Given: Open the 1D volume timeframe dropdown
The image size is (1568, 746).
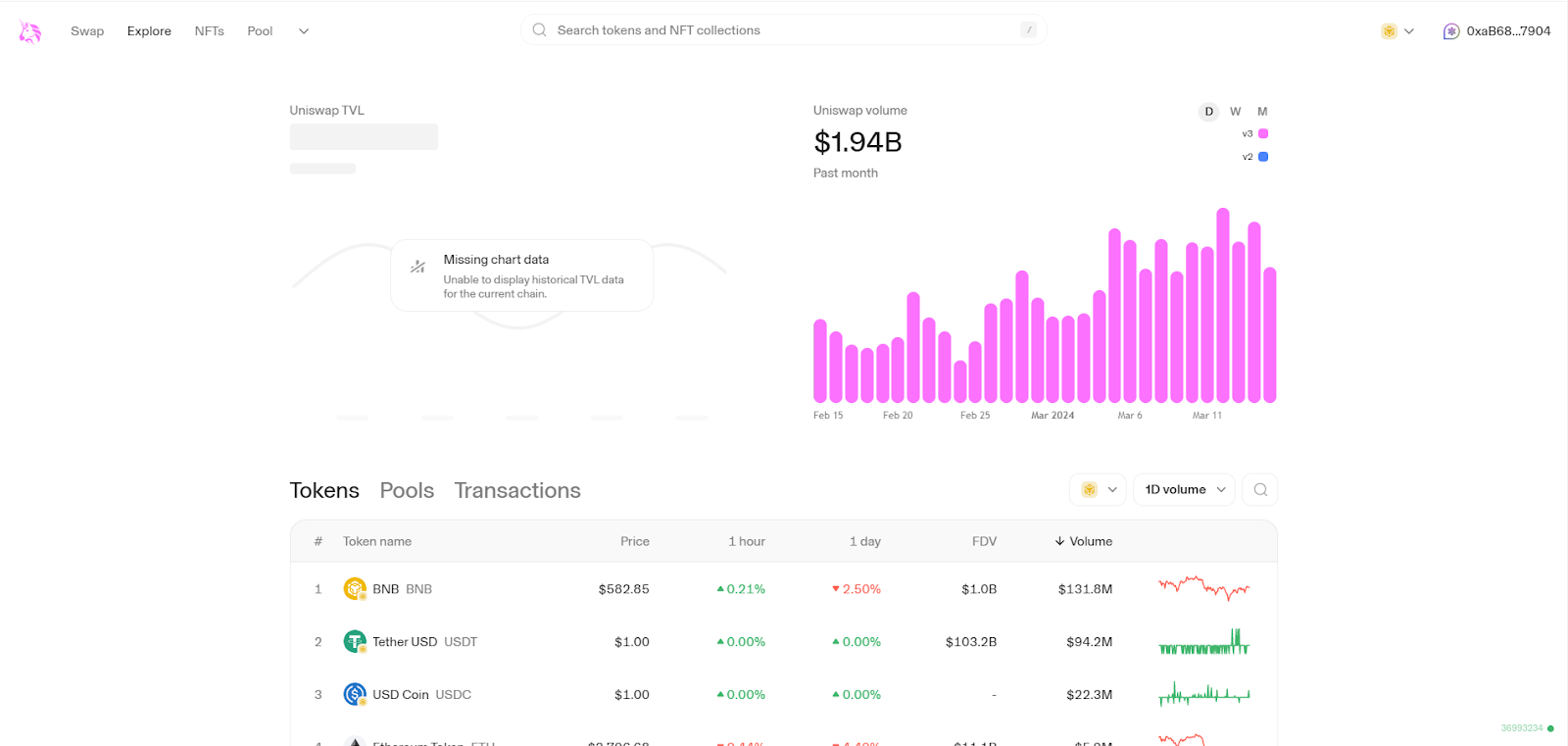Looking at the screenshot, I should click(1184, 489).
